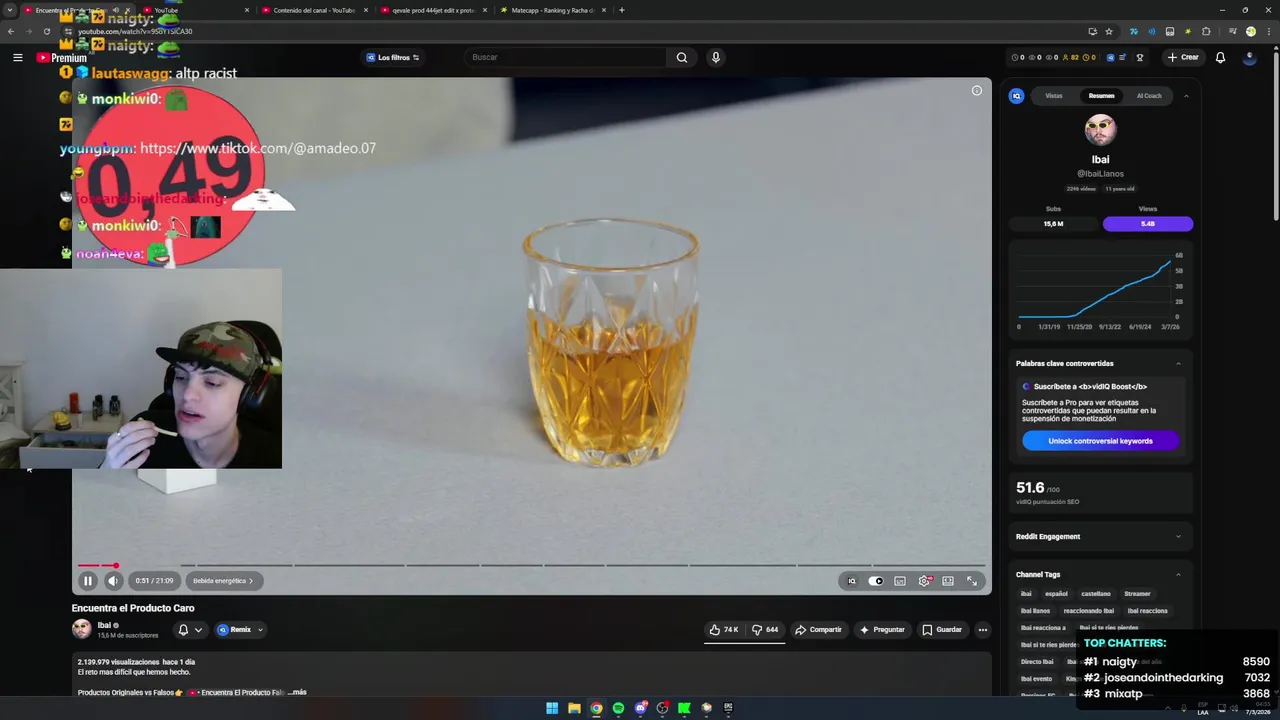The width and height of the screenshot is (1280, 720).
Task: Bookmark this page with star
Action: click(x=1109, y=31)
